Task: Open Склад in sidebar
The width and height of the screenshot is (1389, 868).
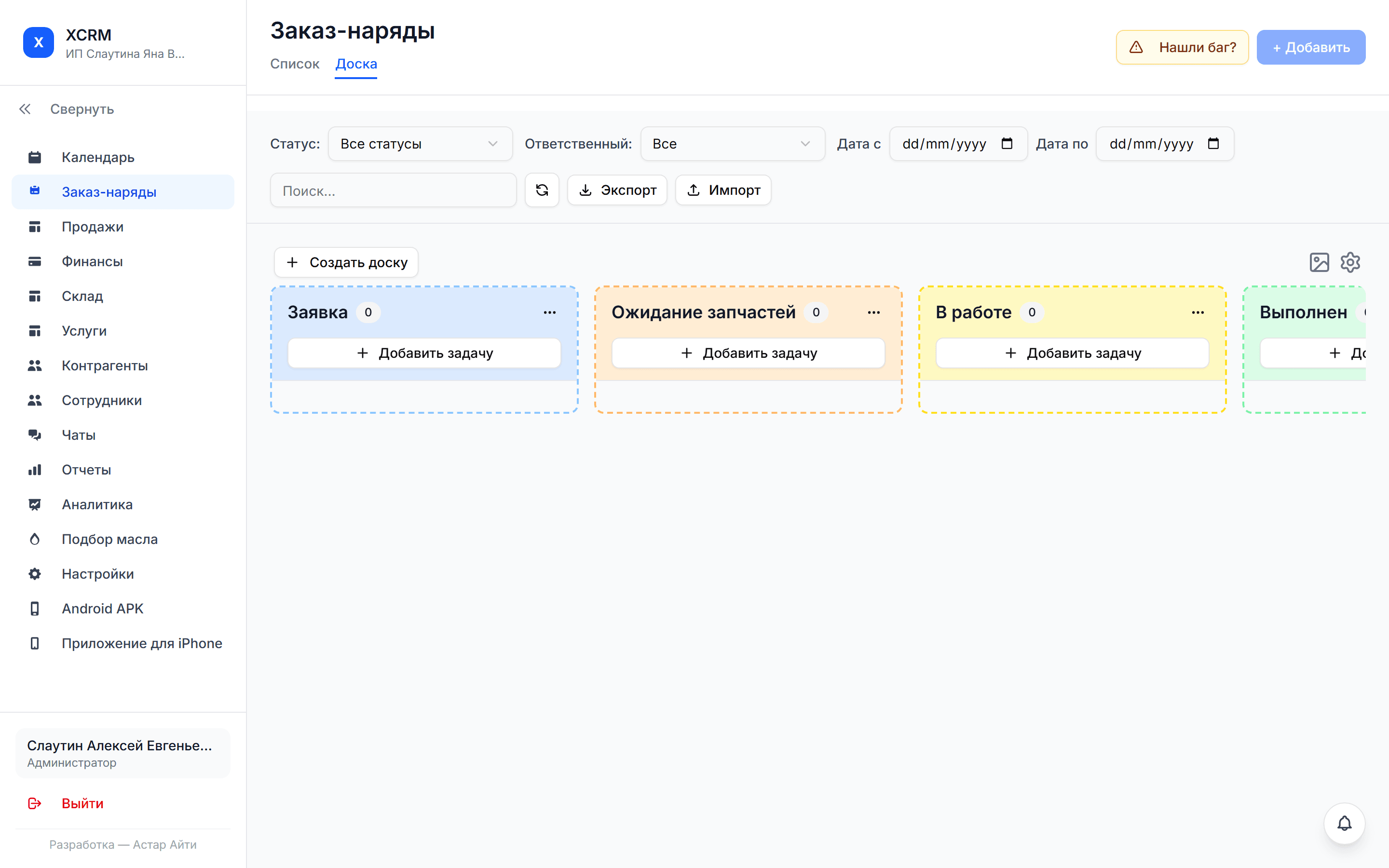Action: coord(123,296)
